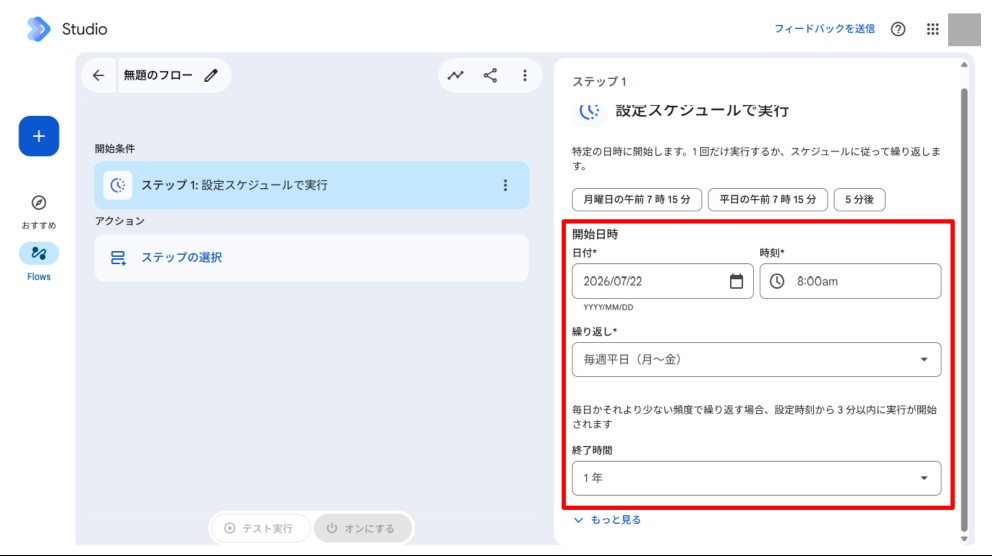Click the ステップの選択 list-add icon
The width and height of the screenshot is (992, 556).
tap(118, 257)
